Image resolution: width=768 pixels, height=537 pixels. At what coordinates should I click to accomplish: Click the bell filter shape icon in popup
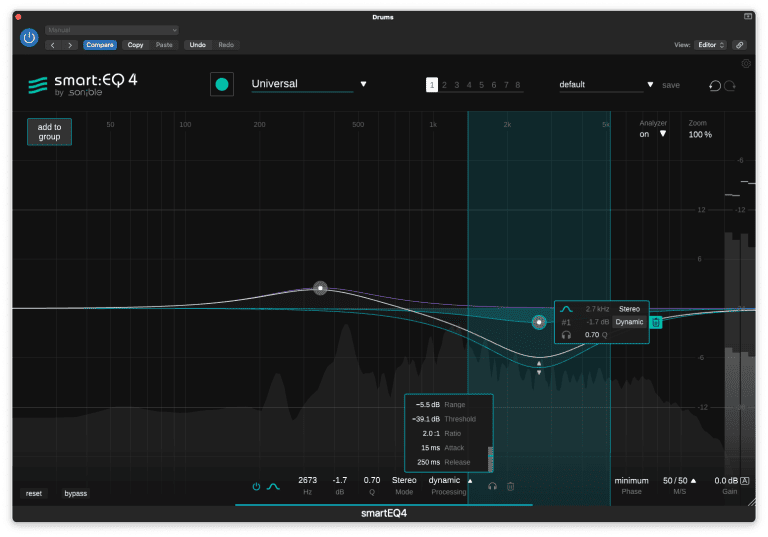pos(566,309)
